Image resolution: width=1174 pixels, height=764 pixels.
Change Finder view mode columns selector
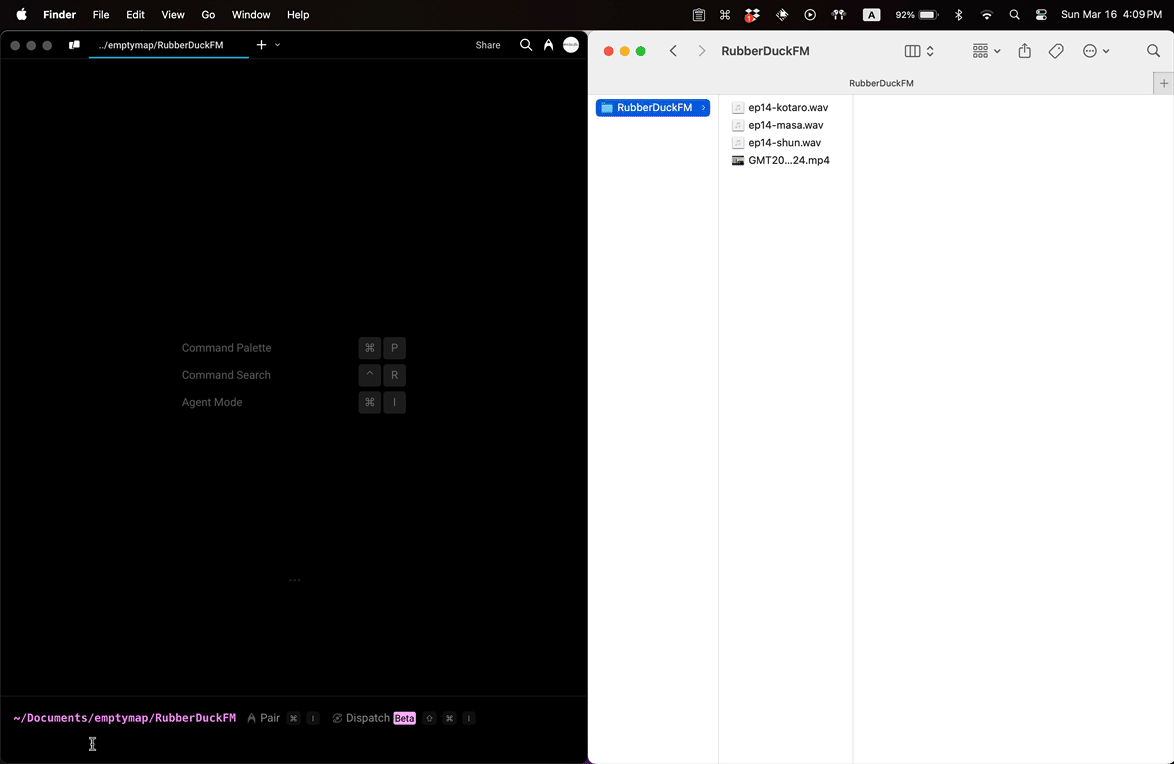919,51
